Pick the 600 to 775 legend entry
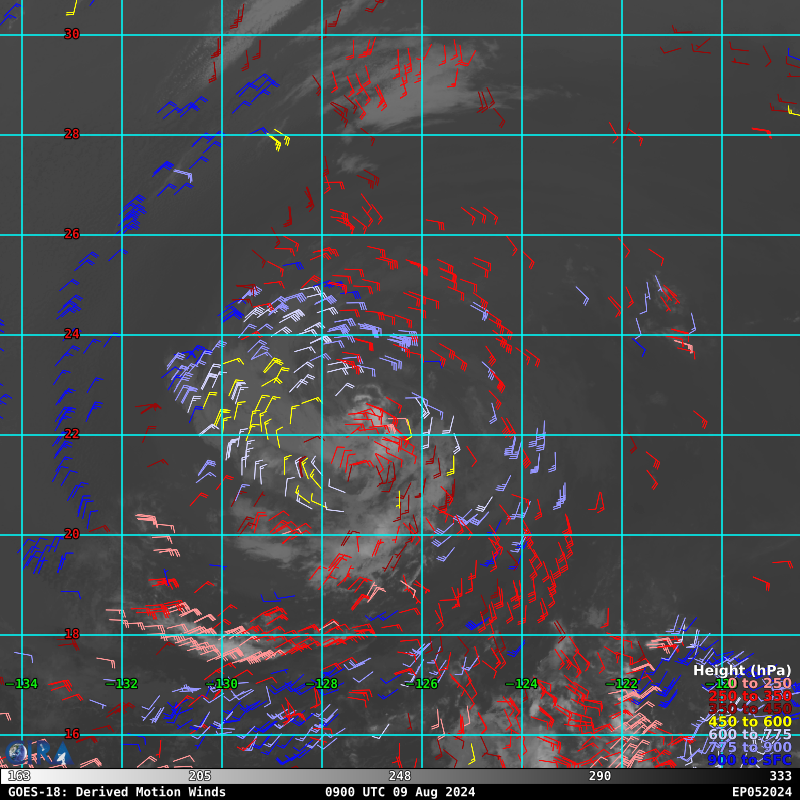The width and height of the screenshot is (800, 800). pos(749,735)
